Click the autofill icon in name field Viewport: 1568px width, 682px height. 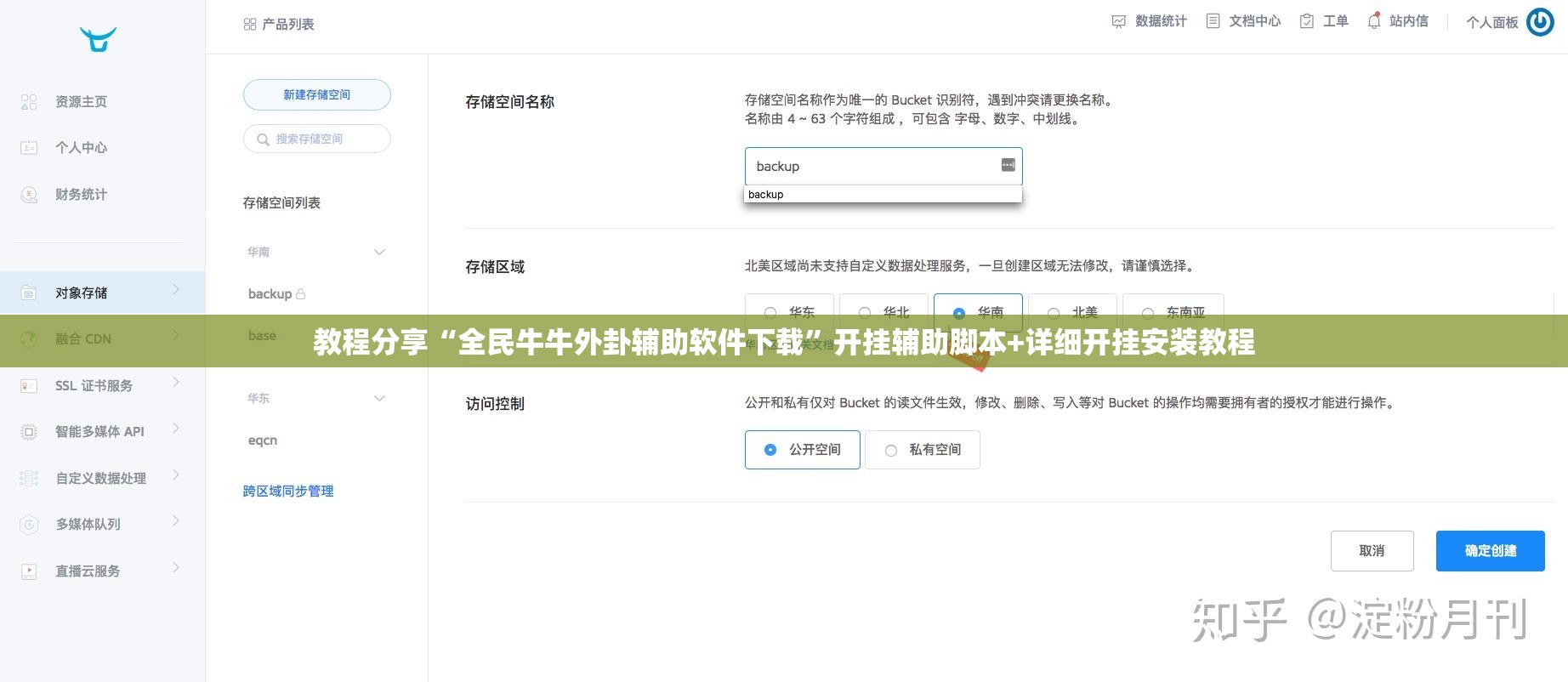point(1008,165)
